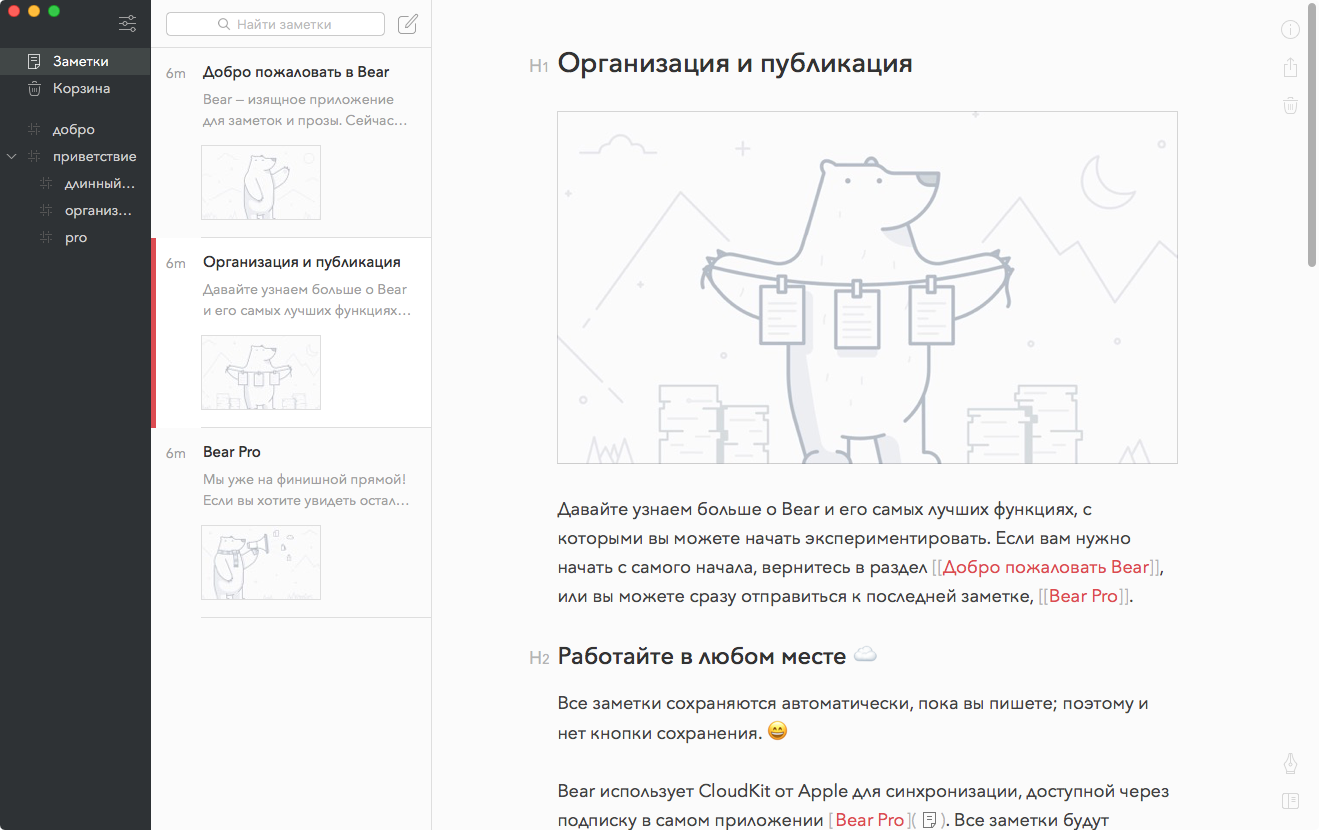Collapse the приветствие tag tree

tap(12, 157)
